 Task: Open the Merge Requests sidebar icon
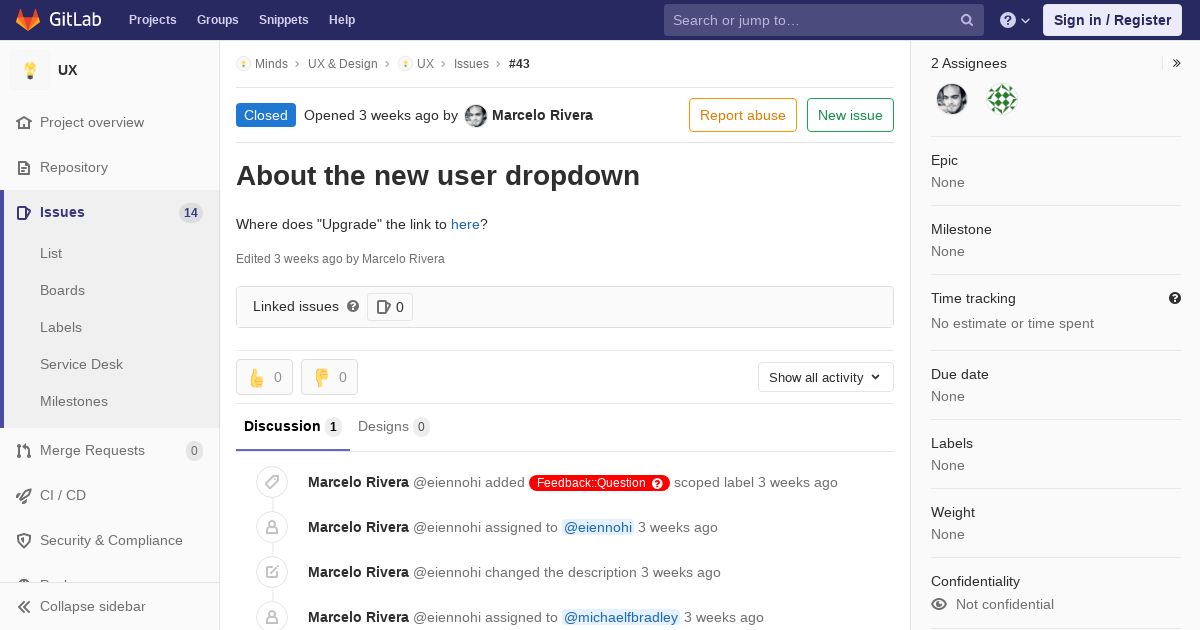coord(24,451)
